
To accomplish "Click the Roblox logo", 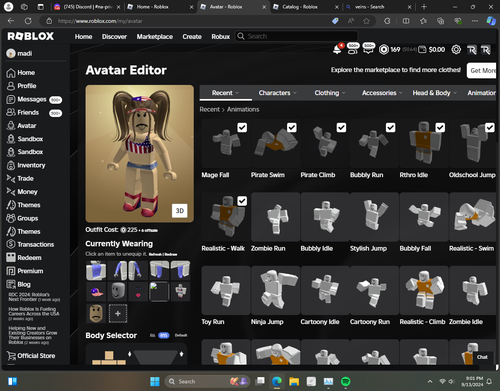I will coord(30,36).
